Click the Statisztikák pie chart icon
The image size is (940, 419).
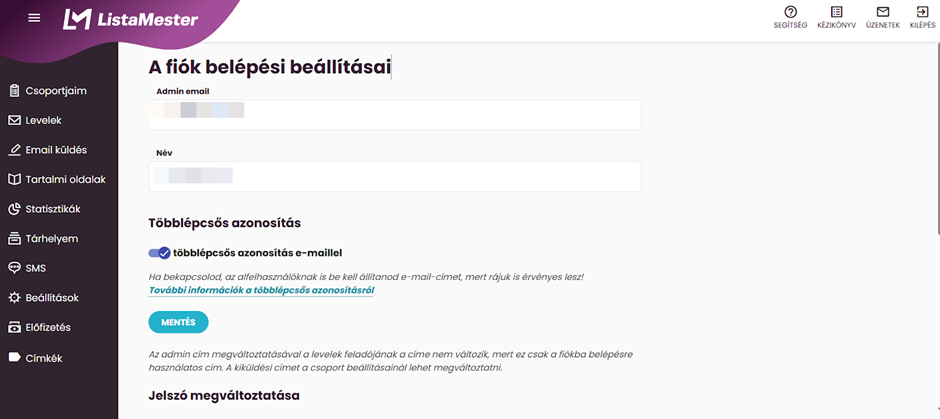(15, 209)
